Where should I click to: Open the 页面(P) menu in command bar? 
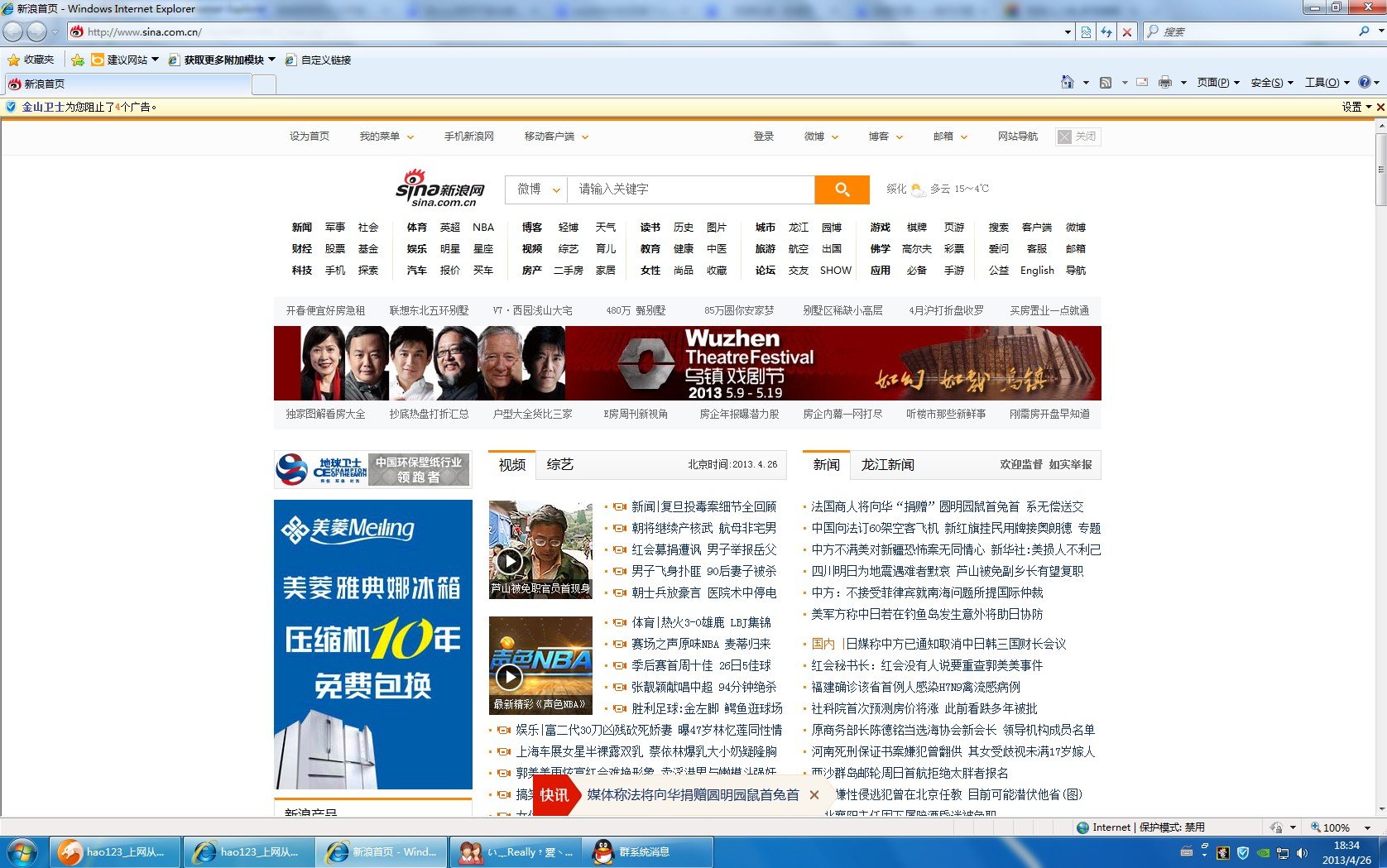coord(1217,82)
